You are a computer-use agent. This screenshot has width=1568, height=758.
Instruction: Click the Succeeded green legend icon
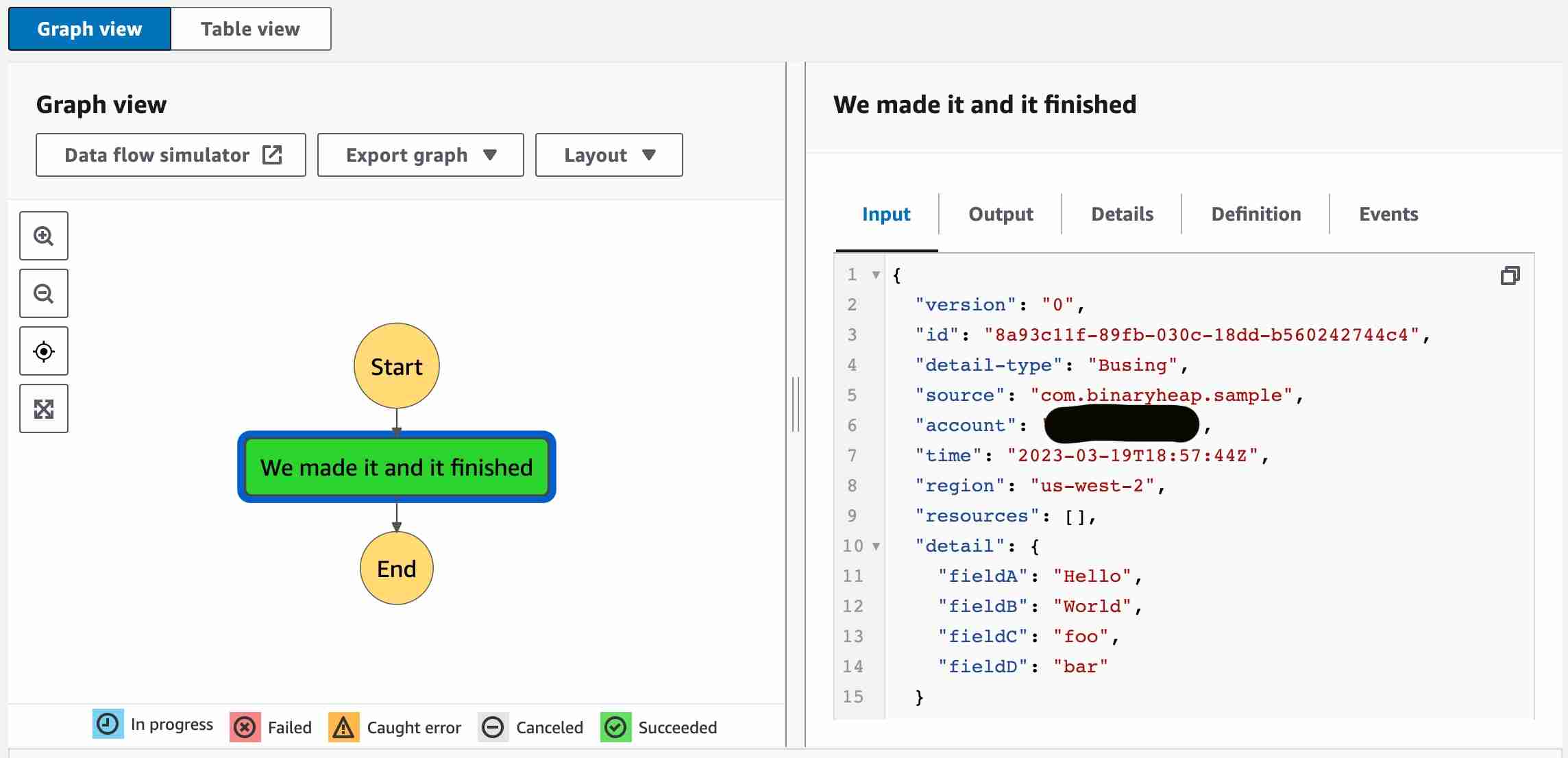(x=615, y=727)
